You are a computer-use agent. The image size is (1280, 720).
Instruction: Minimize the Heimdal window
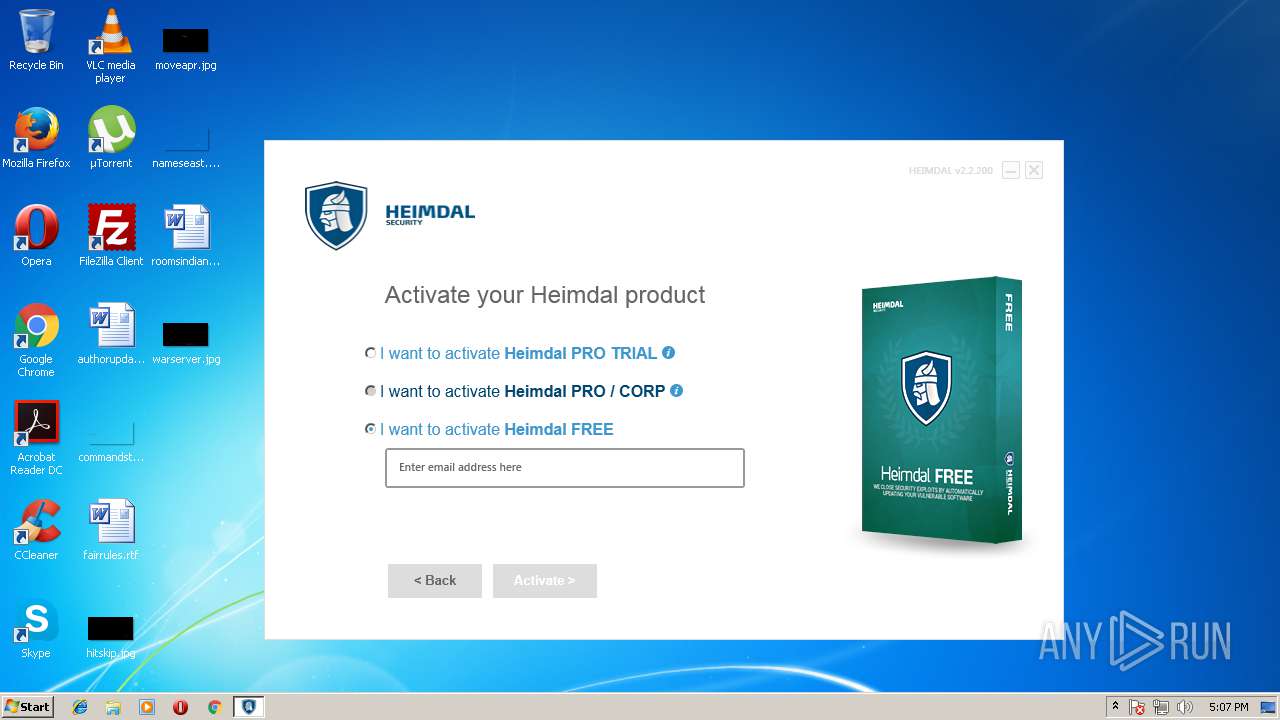(x=1011, y=171)
